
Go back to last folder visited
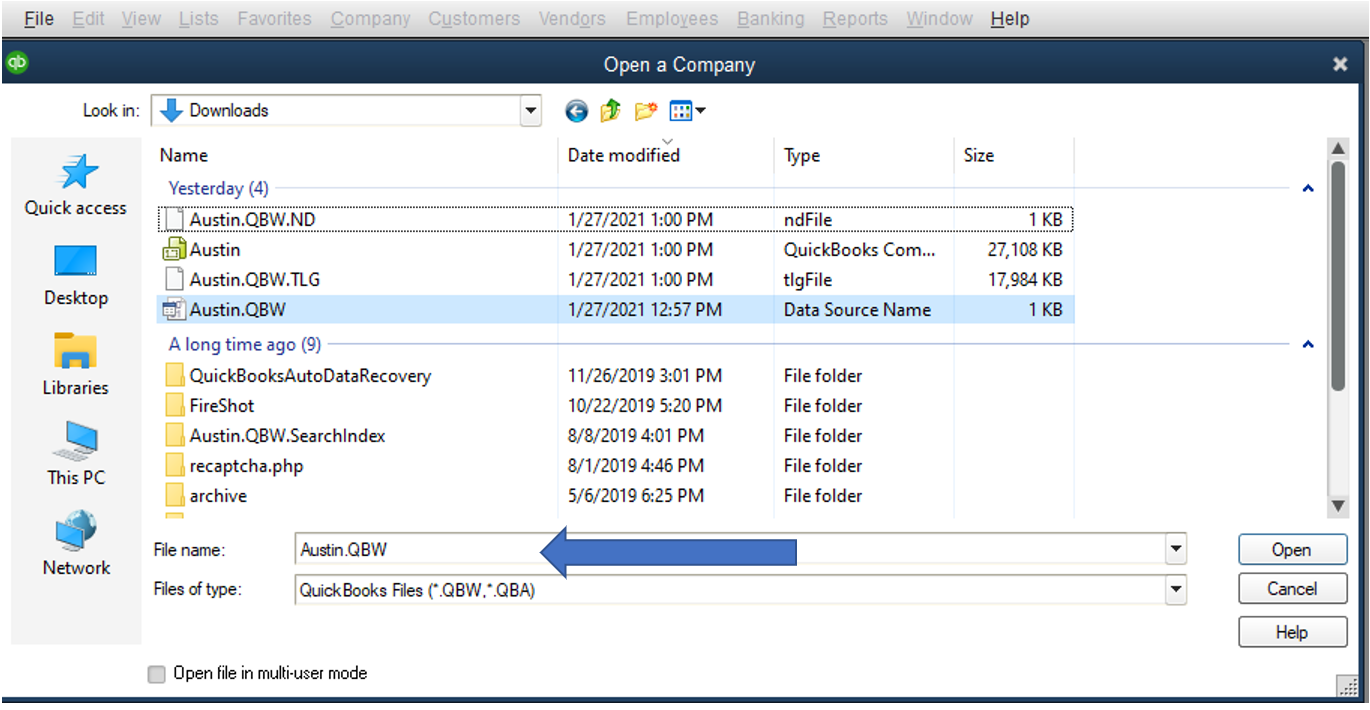pyautogui.click(x=576, y=111)
